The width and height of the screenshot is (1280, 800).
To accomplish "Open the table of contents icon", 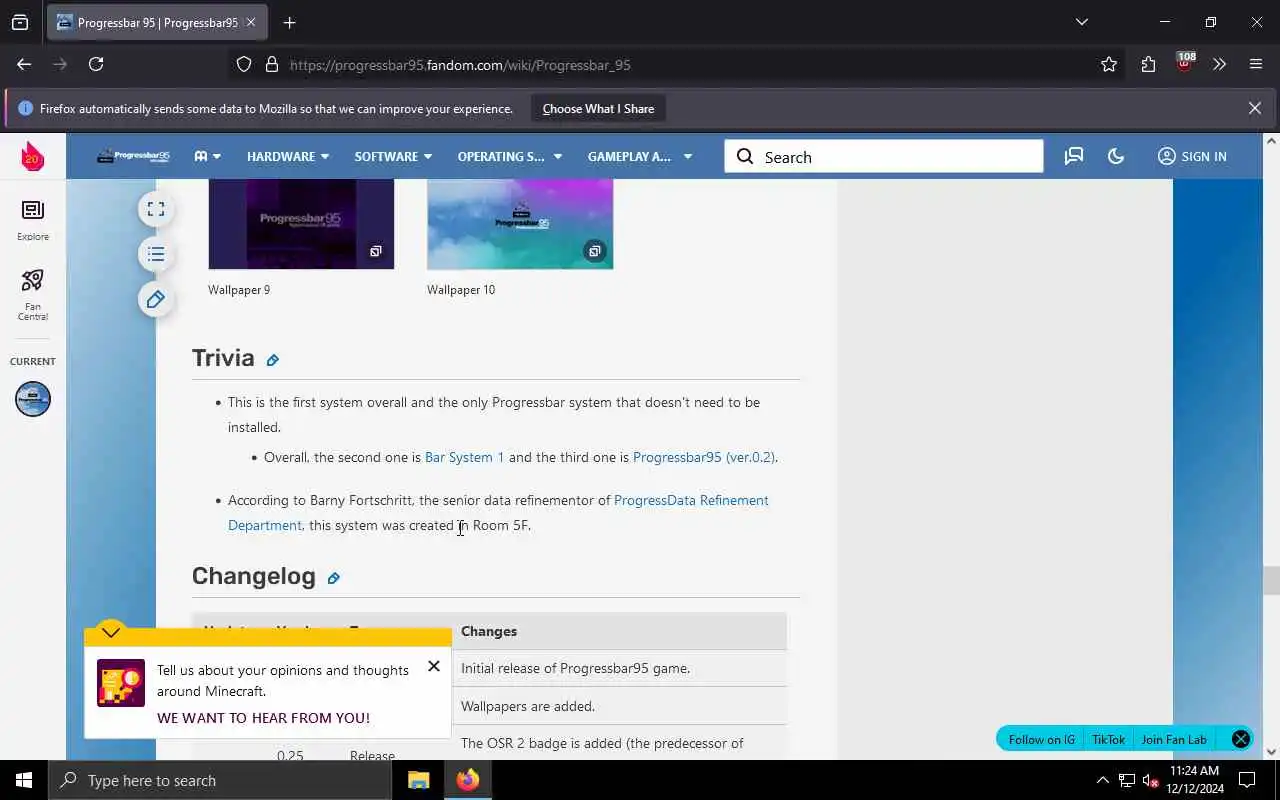I will (x=156, y=254).
